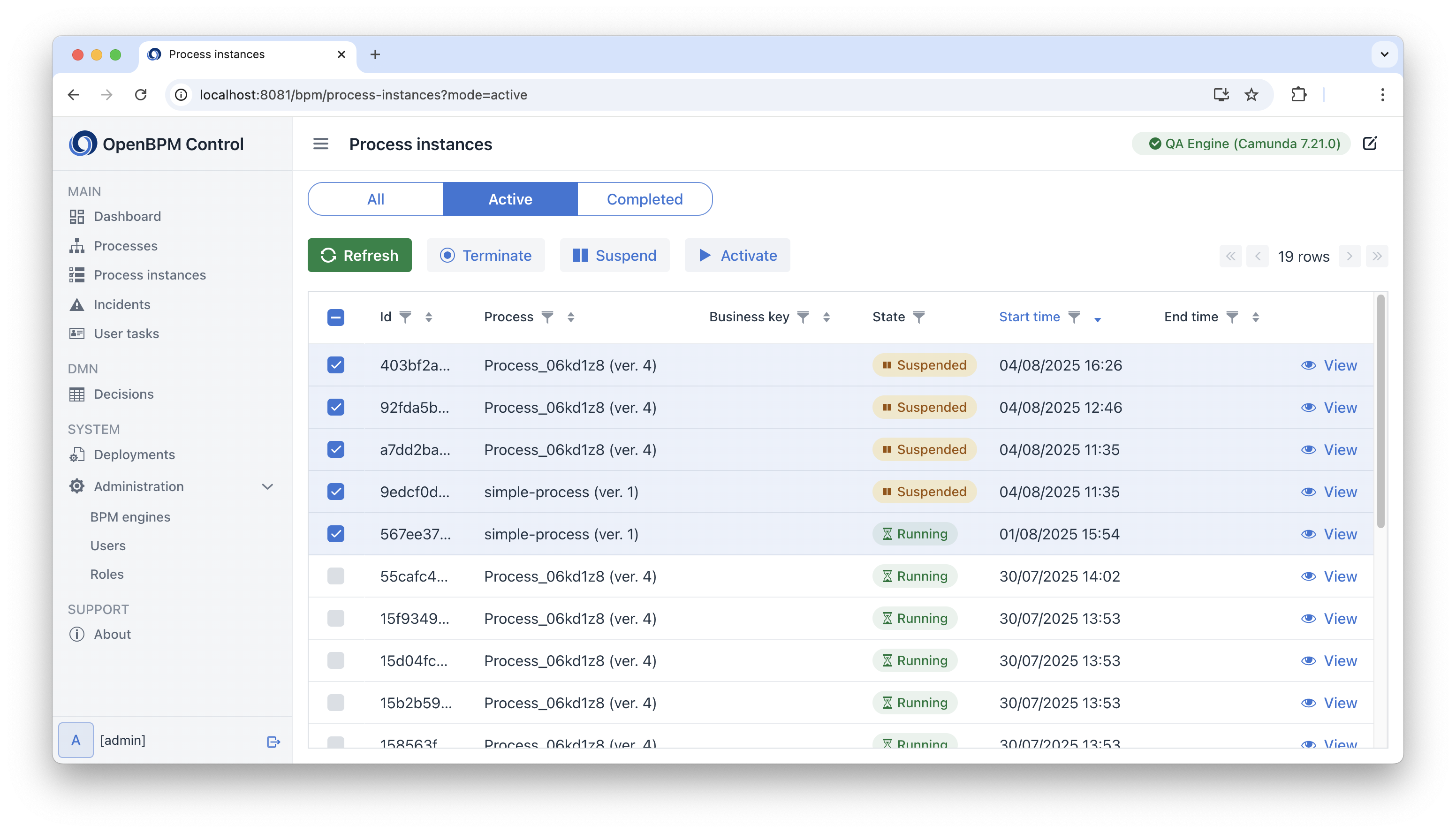Click the browser reload page icon
This screenshot has height=833, width=1456.
click(x=141, y=94)
